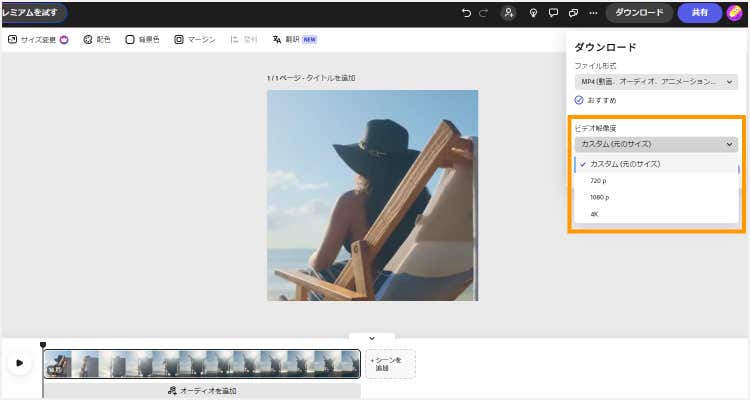Screen dimensions: 750x400
Task: Open the more options ellipsis menu
Action: (x=593, y=13)
